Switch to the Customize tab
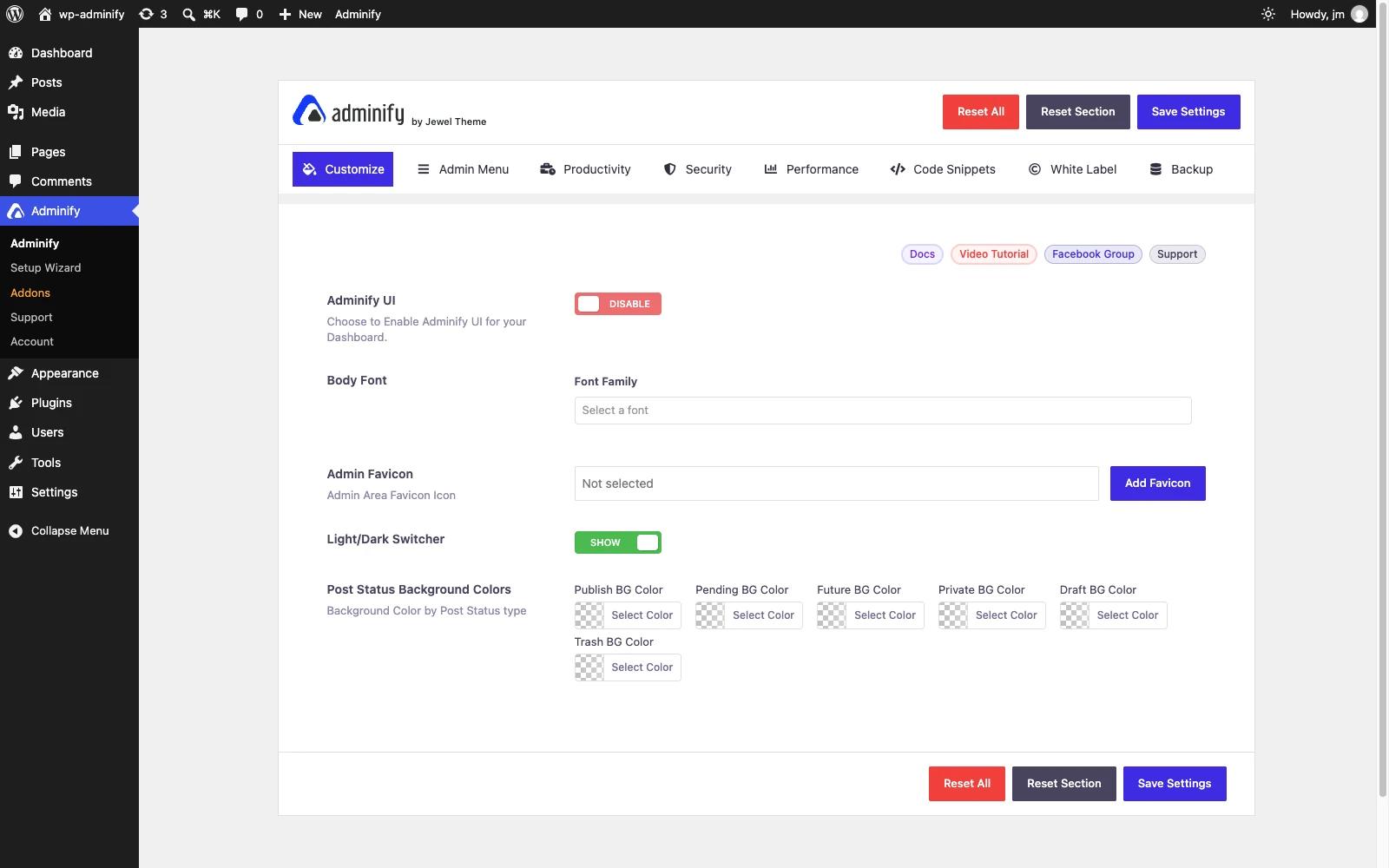Screen dimensions: 1389x868 [x=343, y=169]
